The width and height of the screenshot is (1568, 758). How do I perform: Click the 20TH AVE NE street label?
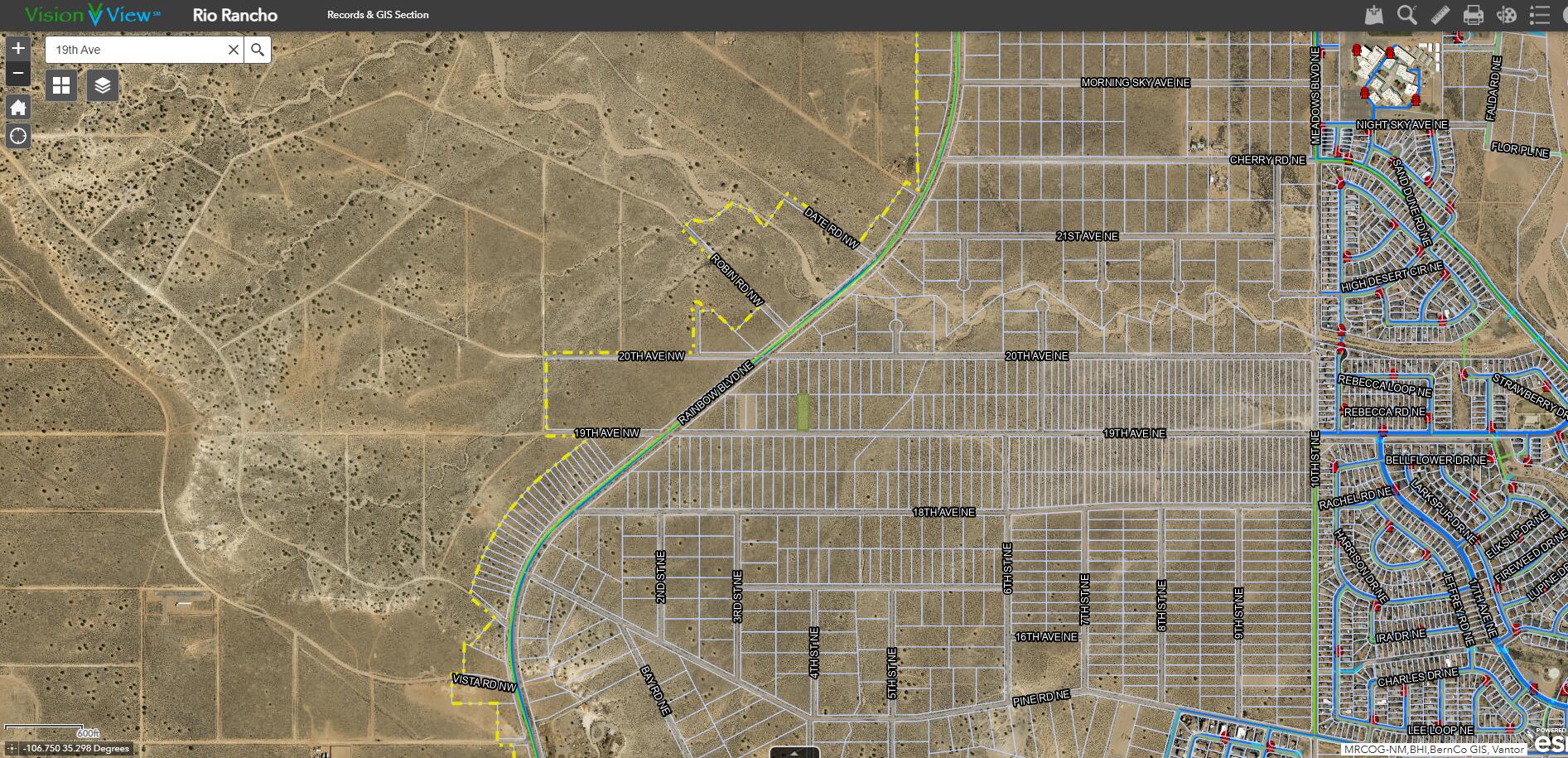tap(1036, 356)
